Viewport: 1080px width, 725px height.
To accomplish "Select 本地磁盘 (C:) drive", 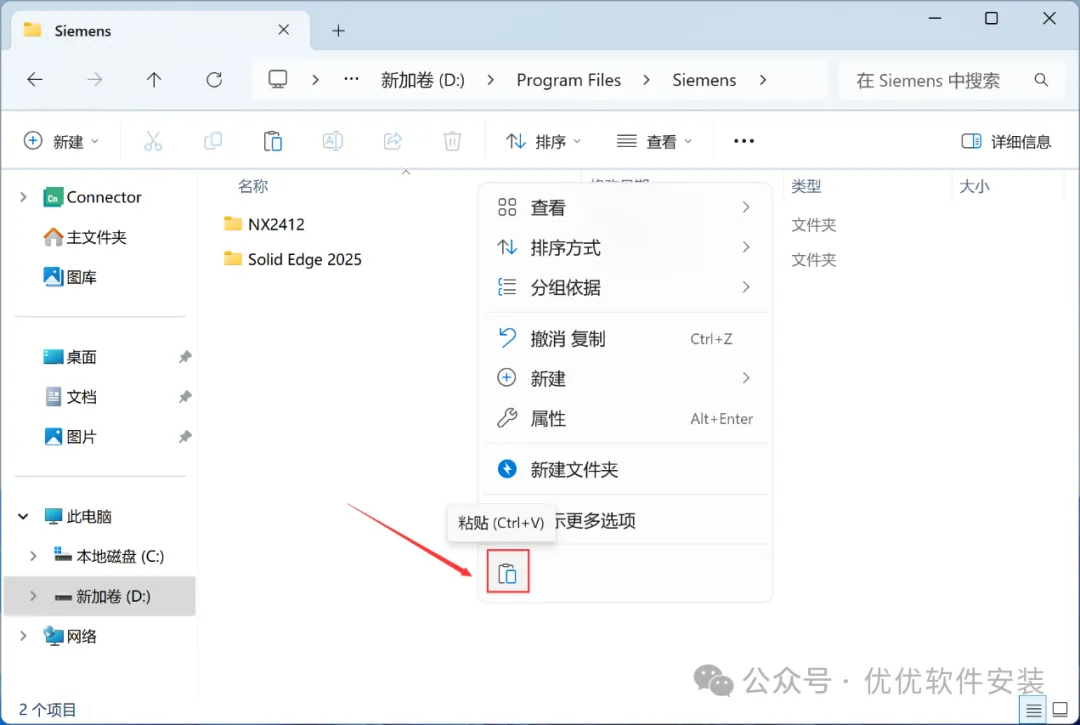I will tap(110, 556).
